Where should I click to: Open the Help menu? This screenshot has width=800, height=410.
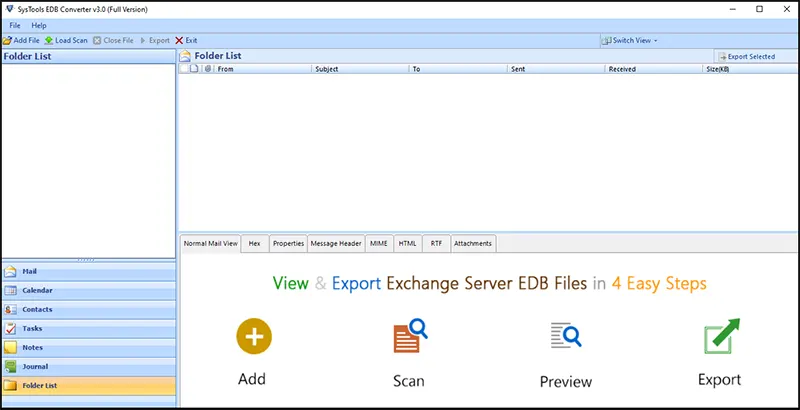pyautogui.click(x=39, y=25)
